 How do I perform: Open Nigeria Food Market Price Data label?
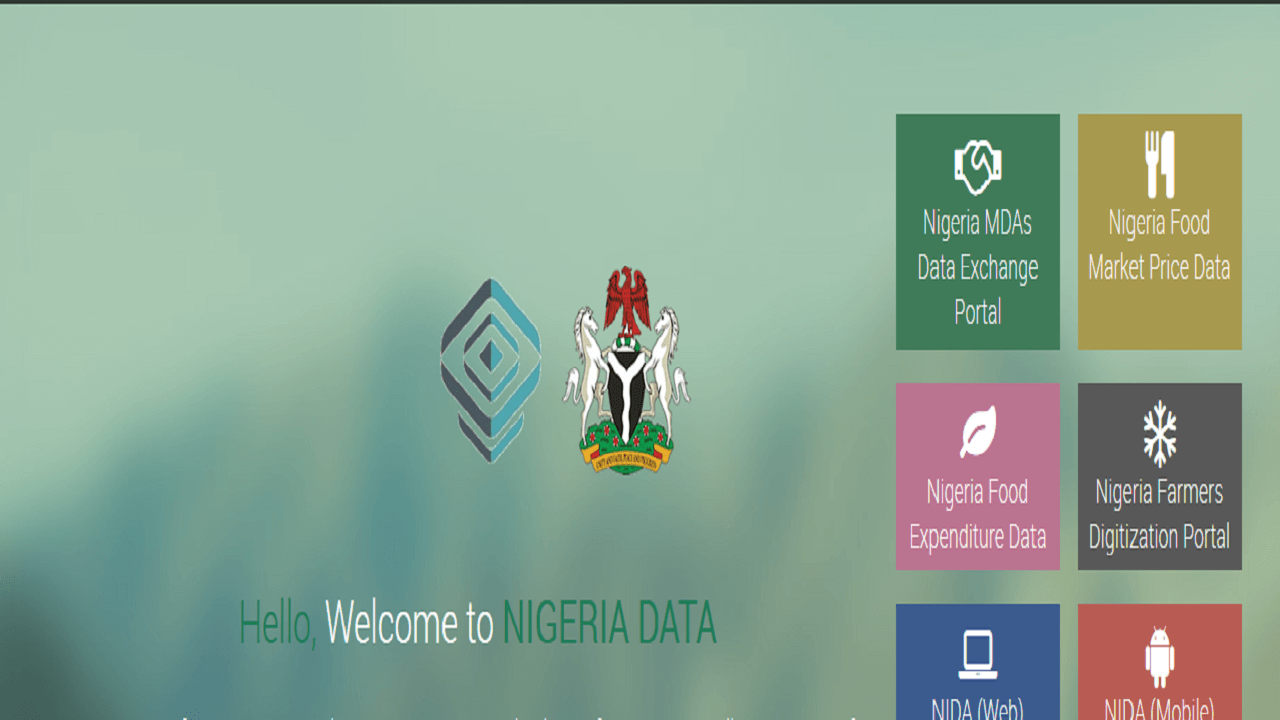tap(1160, 245)
